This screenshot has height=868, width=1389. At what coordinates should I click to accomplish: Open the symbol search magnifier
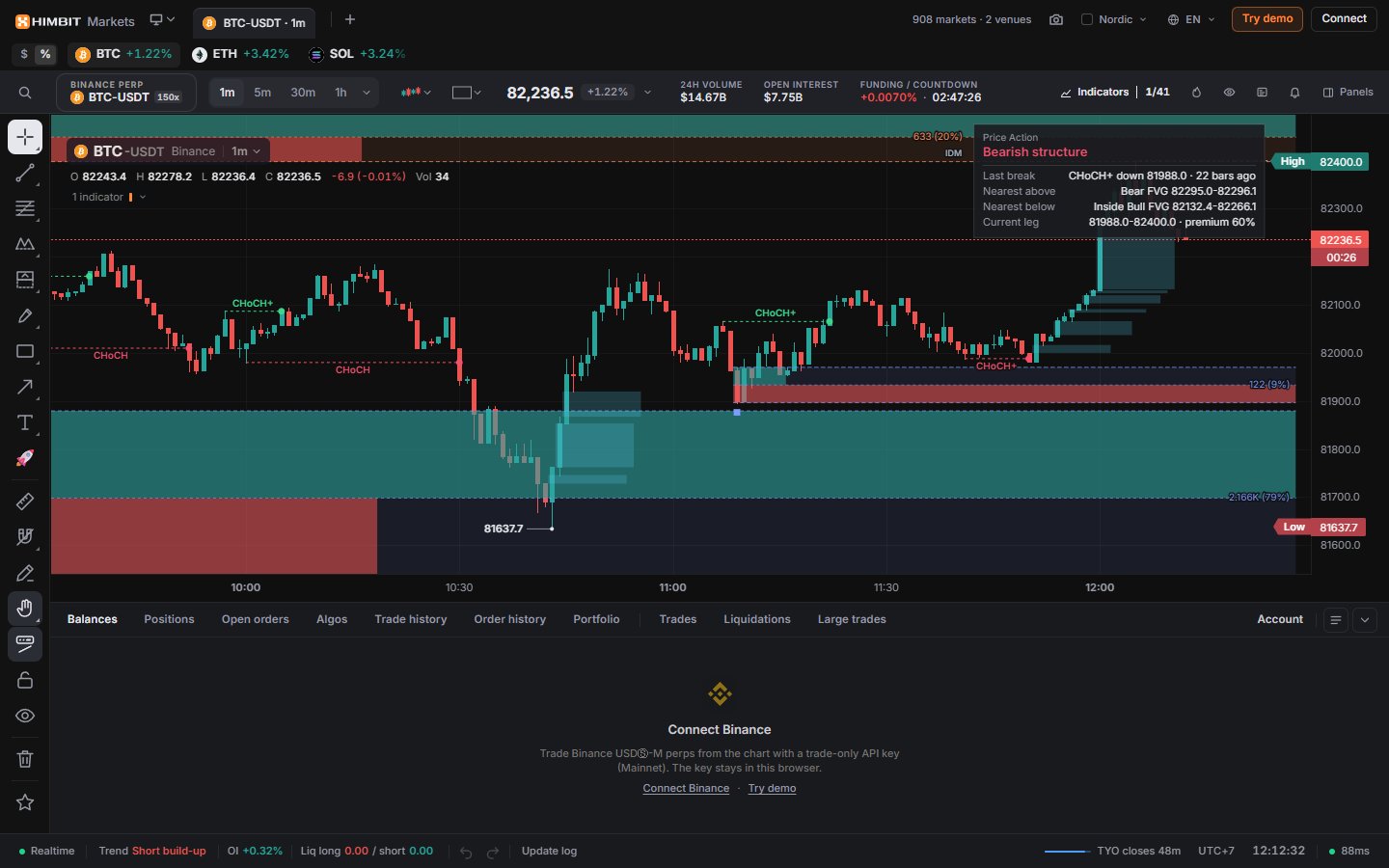[25, 93]
